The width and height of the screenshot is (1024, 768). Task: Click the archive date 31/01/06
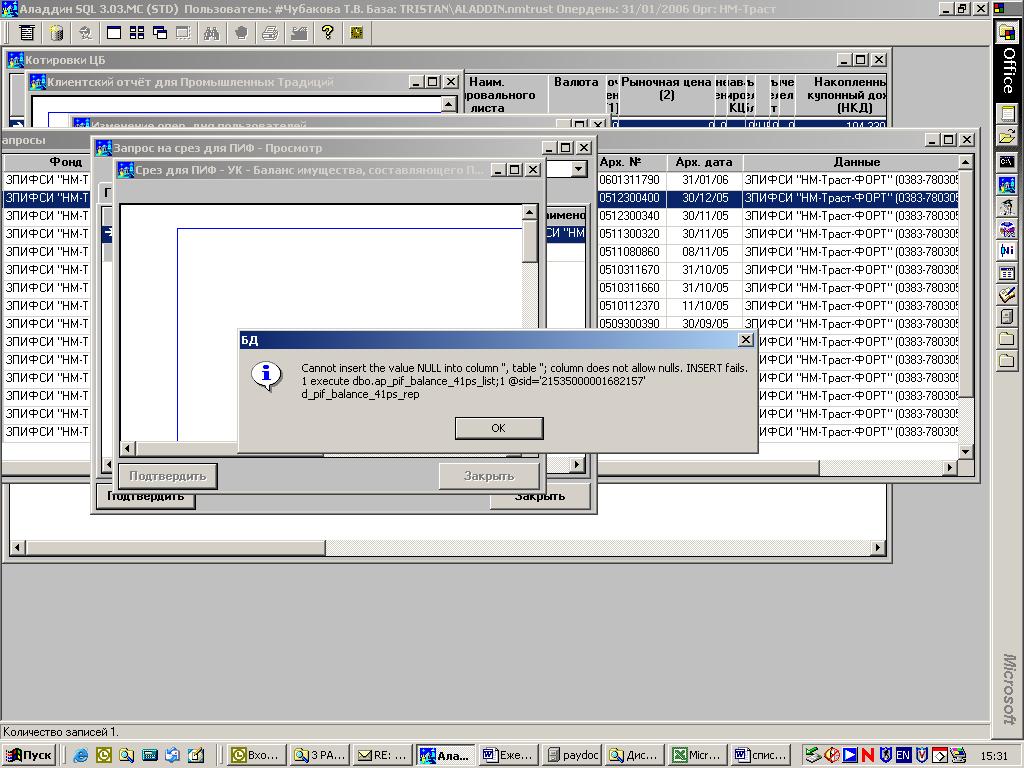tap(705, 180)
